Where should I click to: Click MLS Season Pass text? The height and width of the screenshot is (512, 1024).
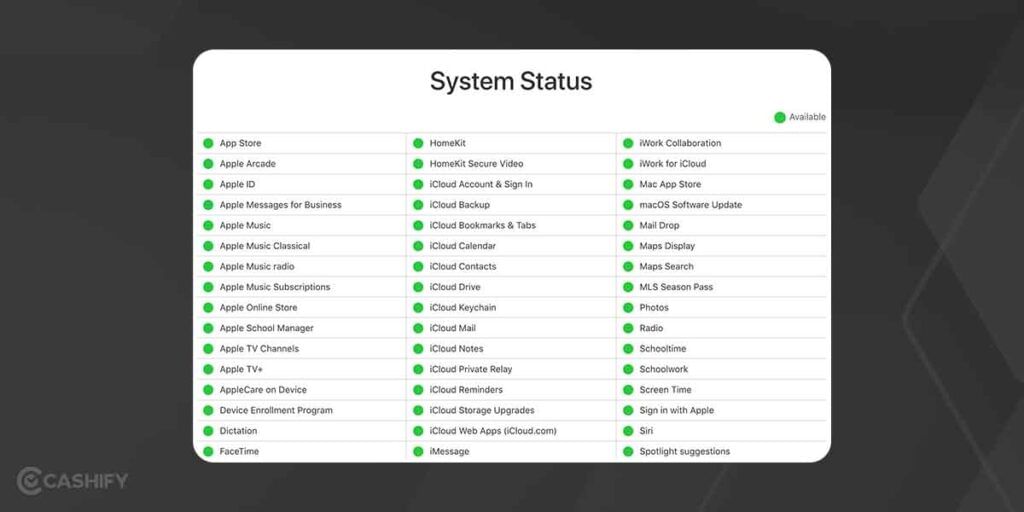click(x=677, y=287)
